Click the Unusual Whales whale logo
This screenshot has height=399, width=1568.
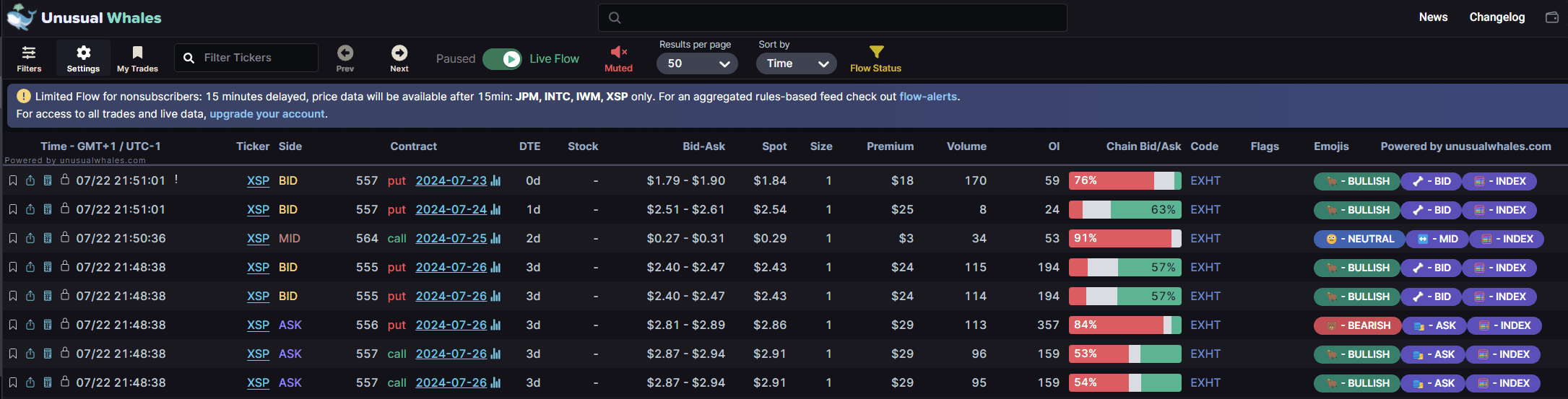(x=21, y=17)
